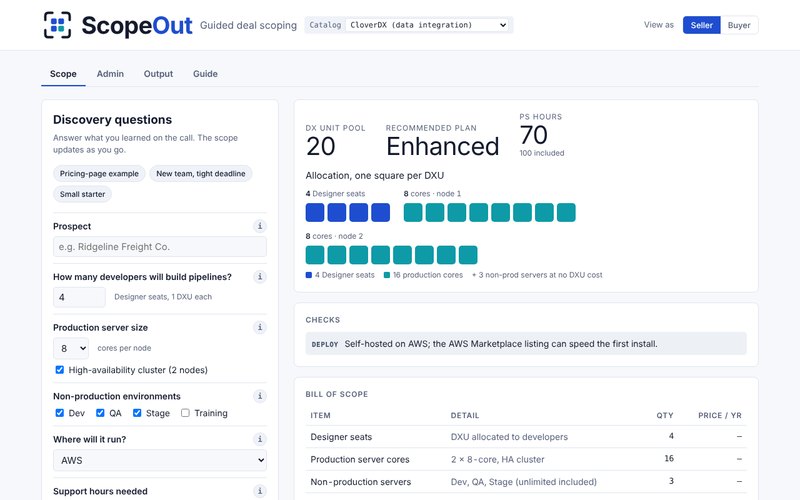Click first blue Designer seat square
This screenshot has width=800, height=500.
point(315,212)
